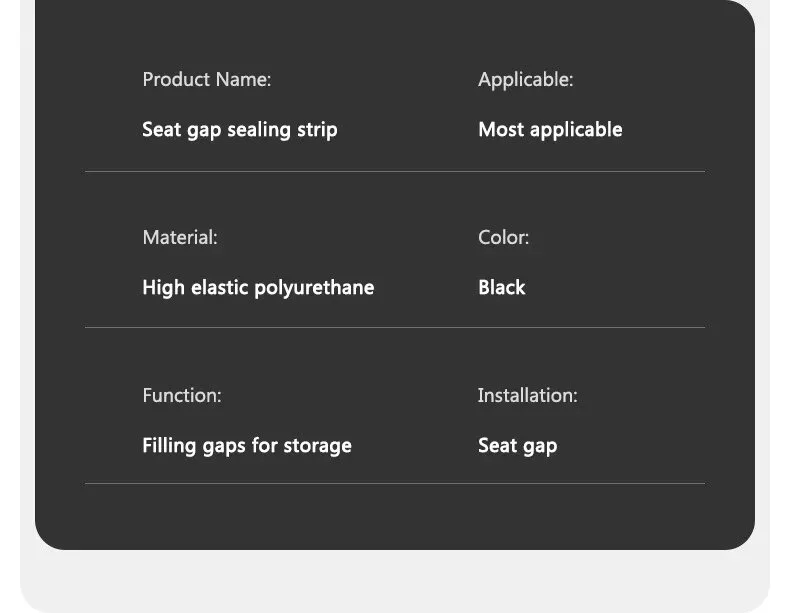Select the "High elastic polyurethane" value
This screenshot has width=790, height=613.
pyautogui.click(x=258, y=288)
